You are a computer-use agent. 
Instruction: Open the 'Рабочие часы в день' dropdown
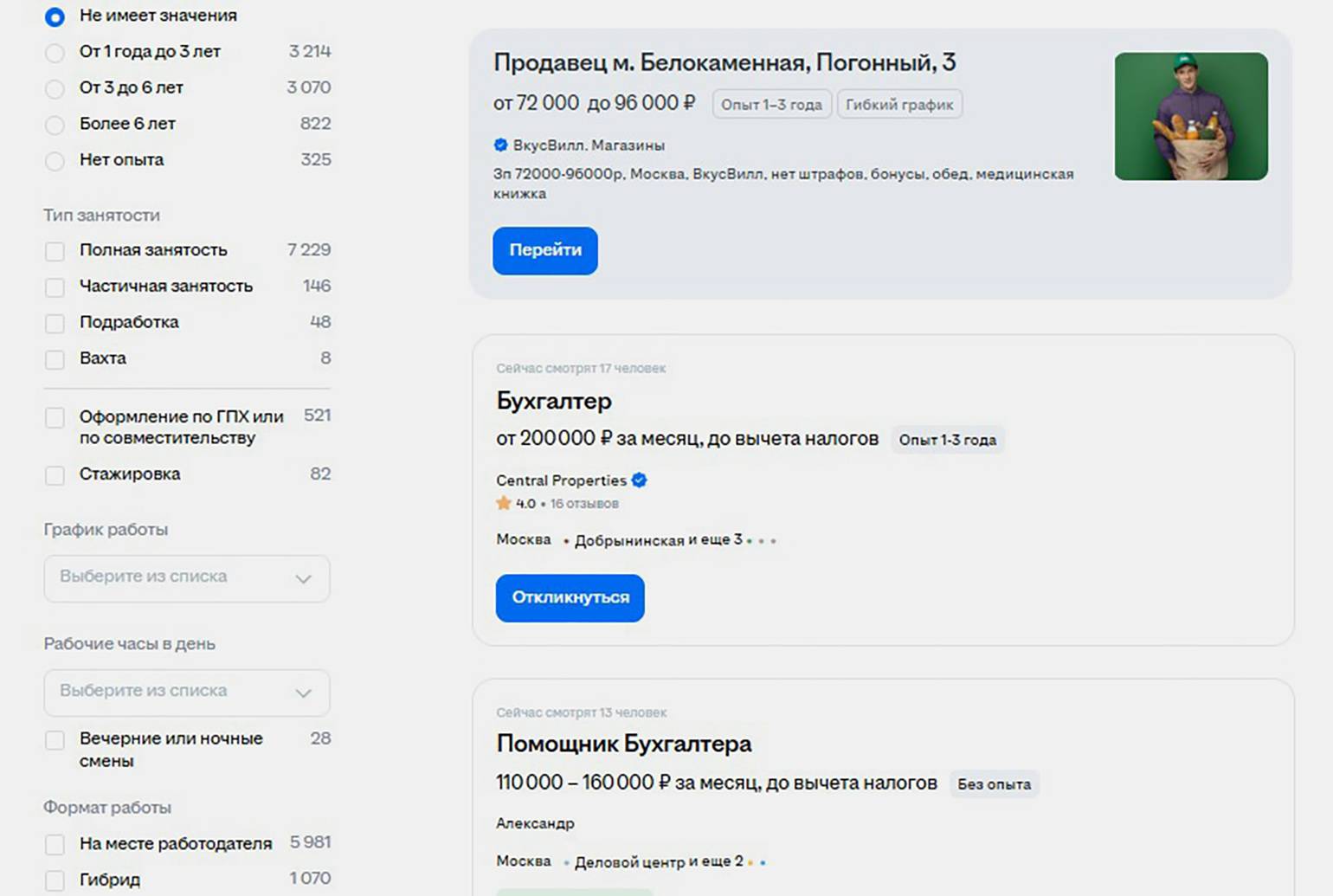tap(187, 692)
